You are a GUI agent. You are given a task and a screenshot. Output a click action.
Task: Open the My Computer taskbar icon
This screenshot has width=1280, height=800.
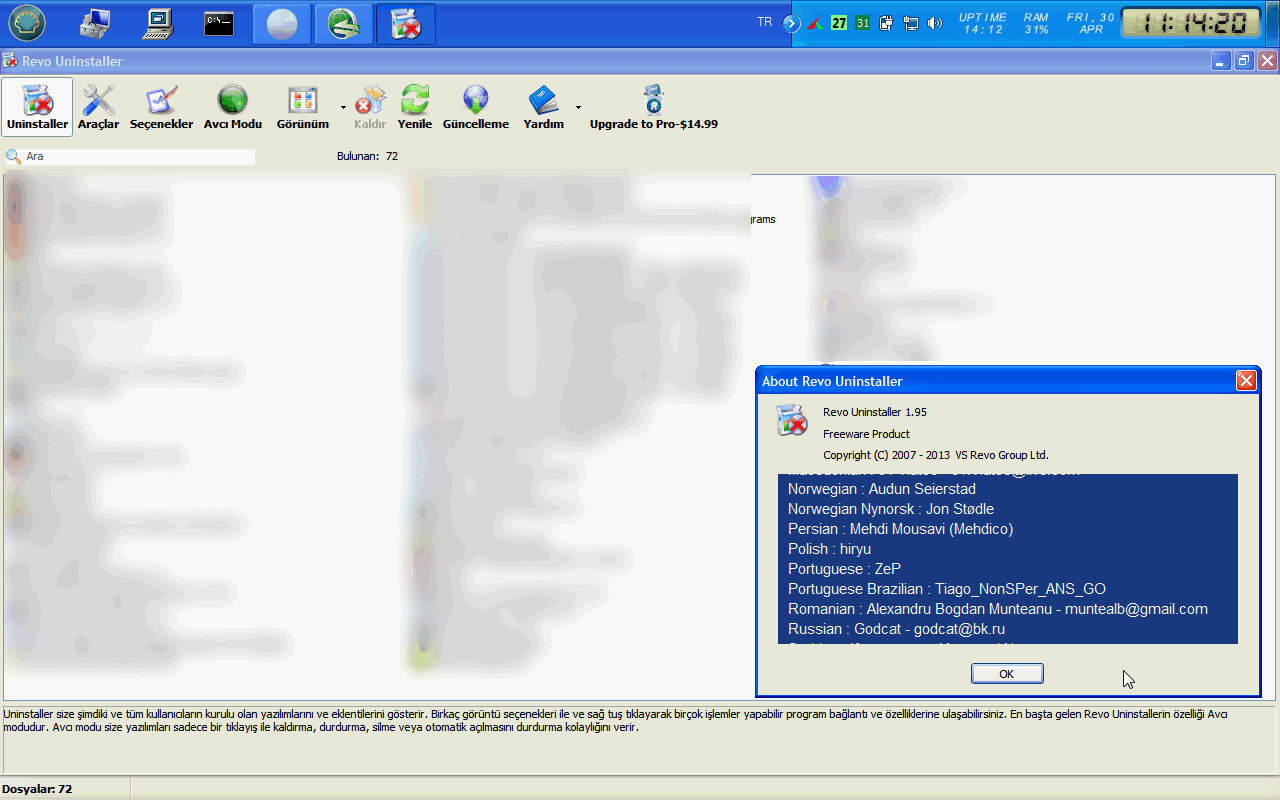(158, 22)
